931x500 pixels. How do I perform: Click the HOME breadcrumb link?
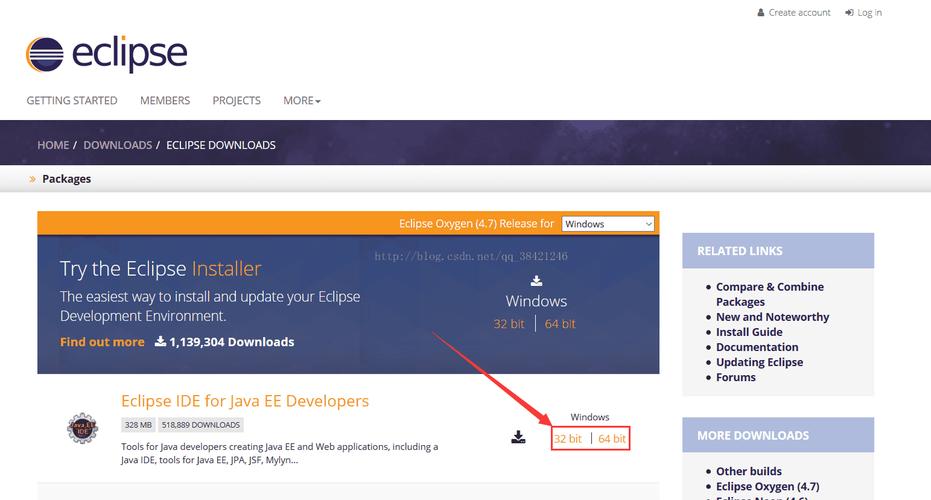(53, 145)
